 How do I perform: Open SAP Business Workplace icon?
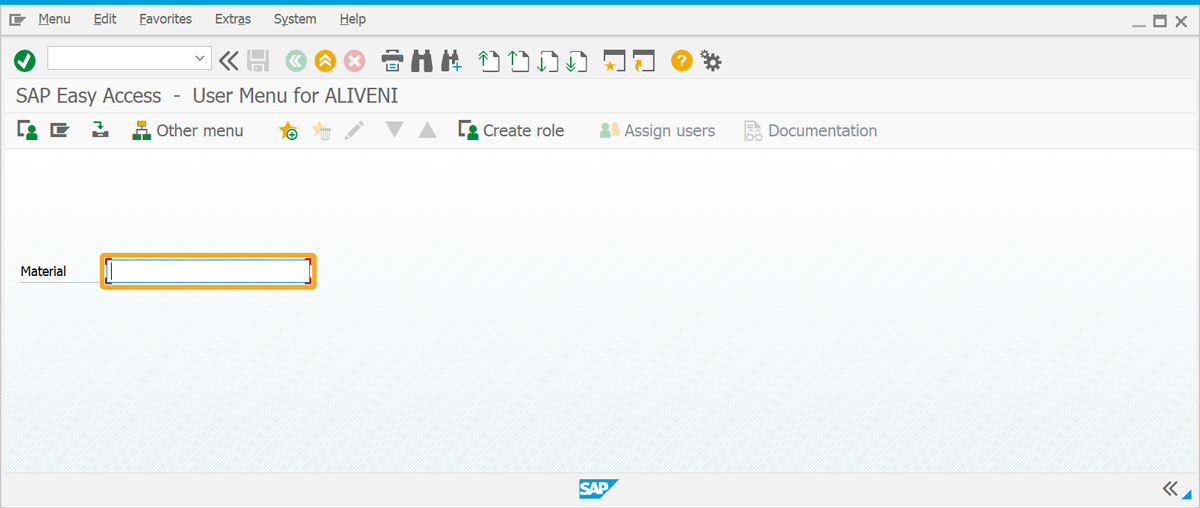(x=100, y=130)
